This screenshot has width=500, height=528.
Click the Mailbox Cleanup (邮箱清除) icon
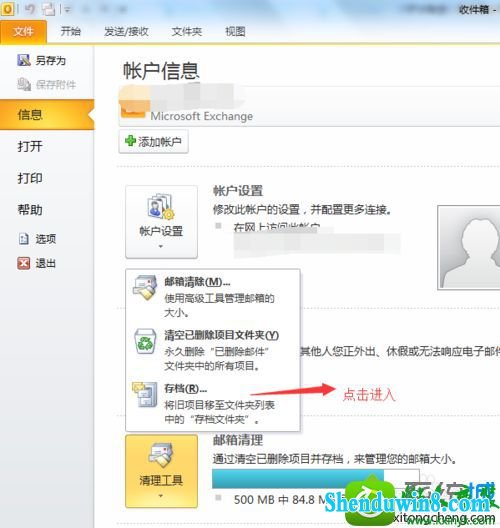pos(145,287)
